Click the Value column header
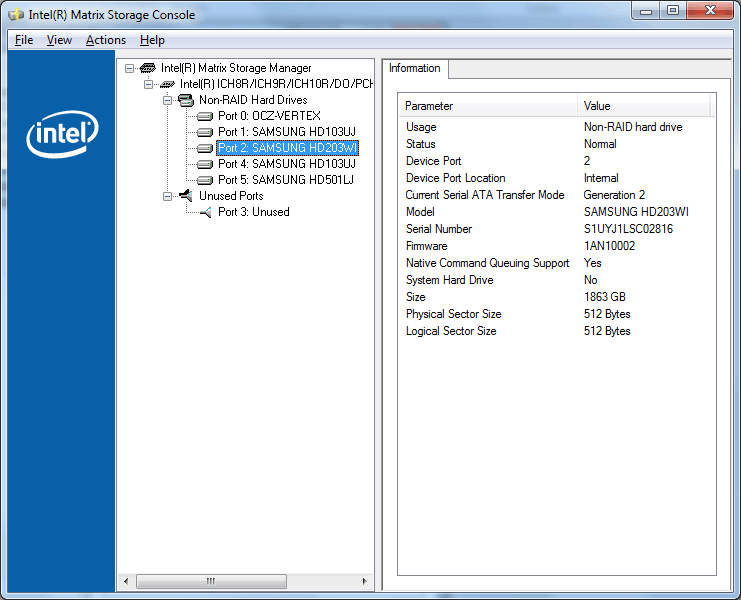This screenshot has height=600, width=741. pyautogui.click(x=644, y=106)
